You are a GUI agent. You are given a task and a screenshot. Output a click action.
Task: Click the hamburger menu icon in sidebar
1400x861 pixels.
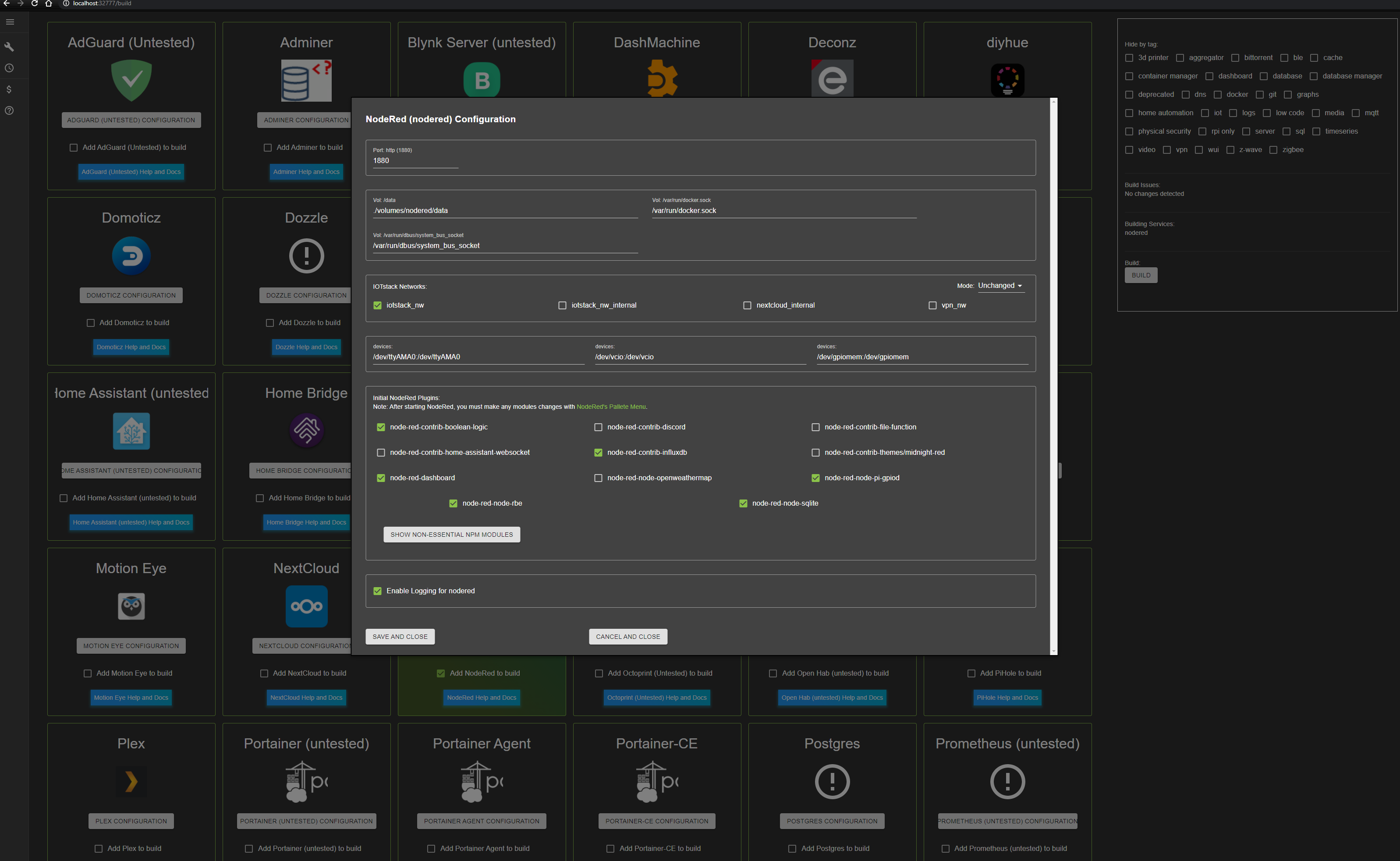[10, 22]
